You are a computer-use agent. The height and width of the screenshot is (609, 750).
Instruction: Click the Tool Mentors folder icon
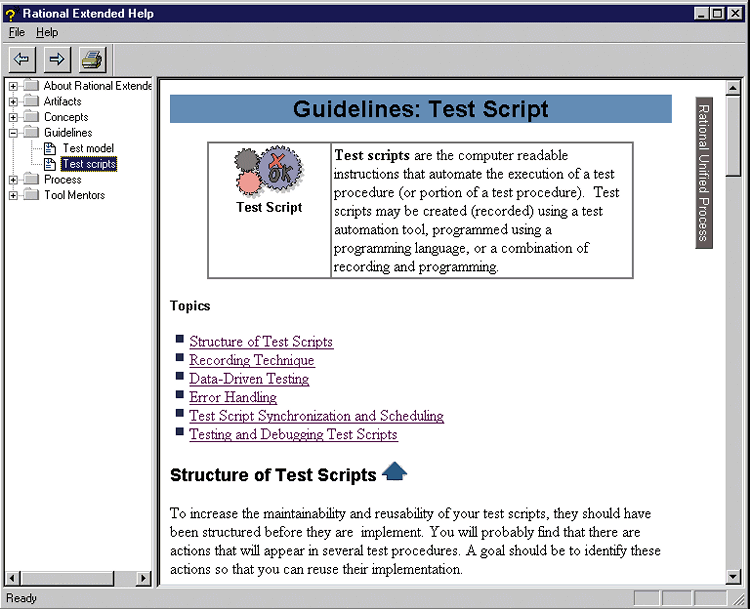pyautogui.click(x=32, y=195)
